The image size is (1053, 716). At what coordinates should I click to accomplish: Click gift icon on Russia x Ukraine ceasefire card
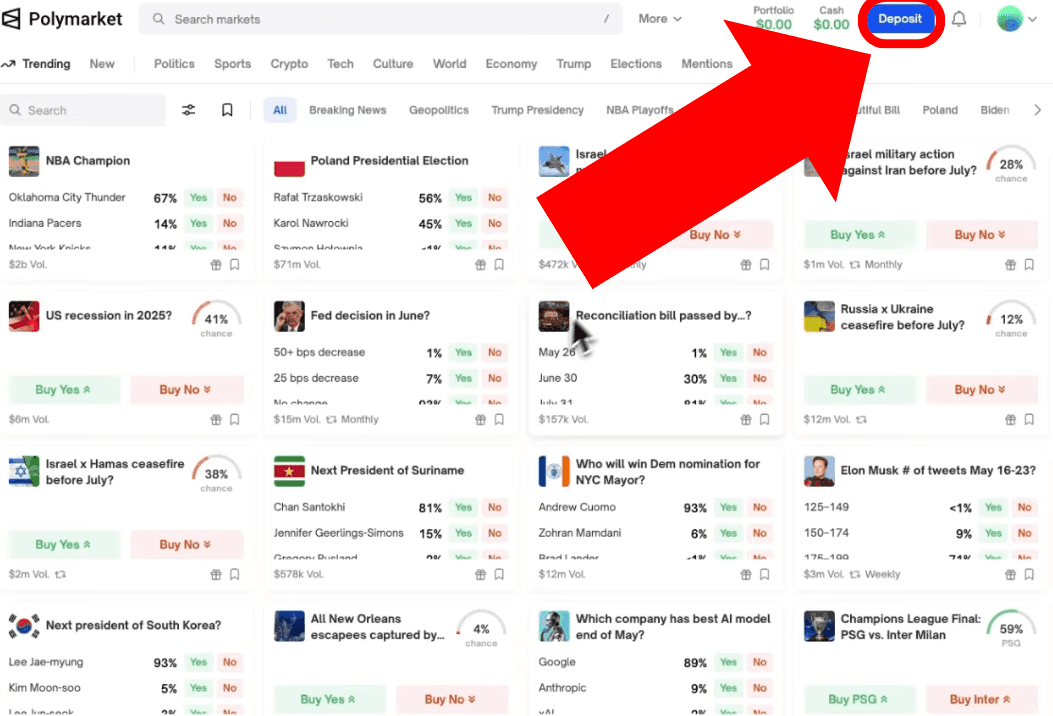point(1010,420)
